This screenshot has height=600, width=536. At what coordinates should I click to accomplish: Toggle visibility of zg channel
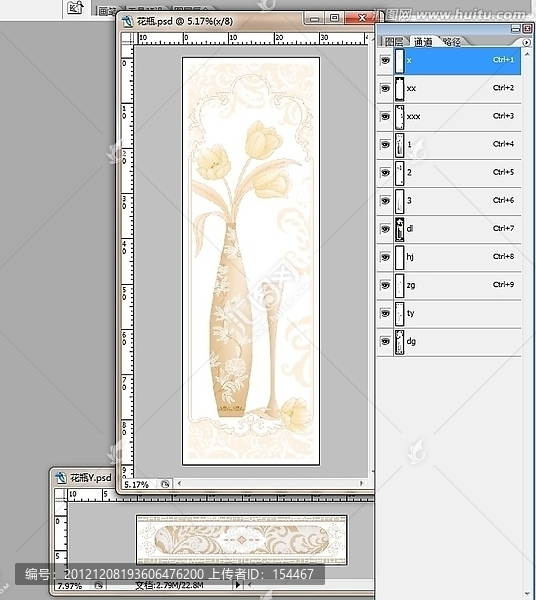coord(385,285)
